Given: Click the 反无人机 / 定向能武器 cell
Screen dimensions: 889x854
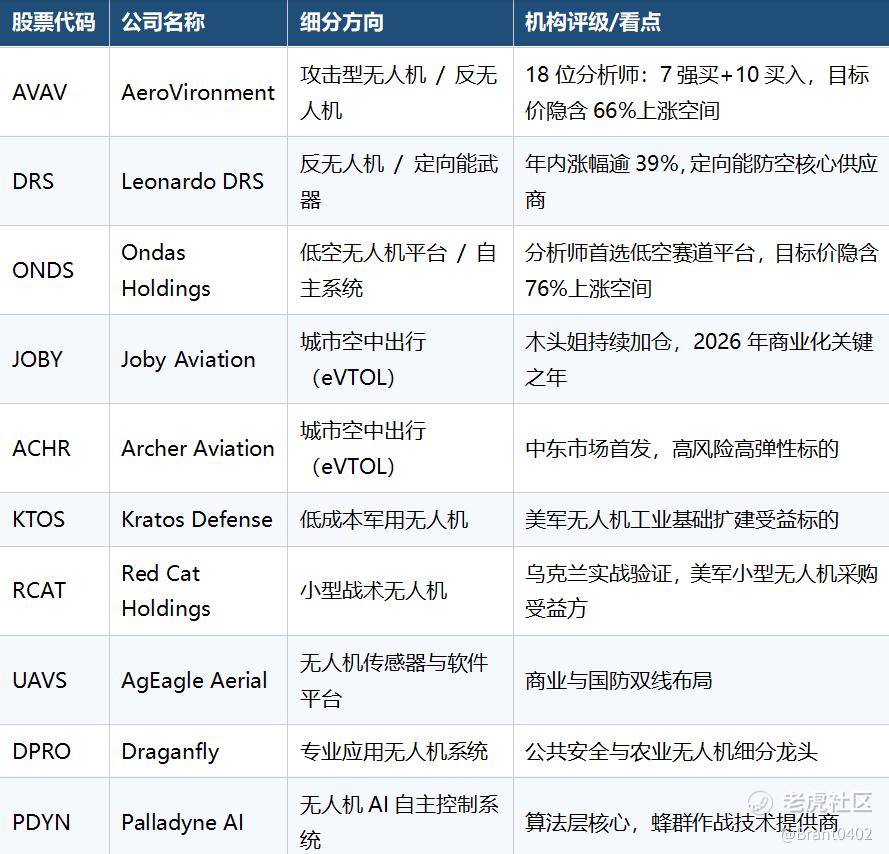Looking at the screenshot, I should [x=400, y=181].
